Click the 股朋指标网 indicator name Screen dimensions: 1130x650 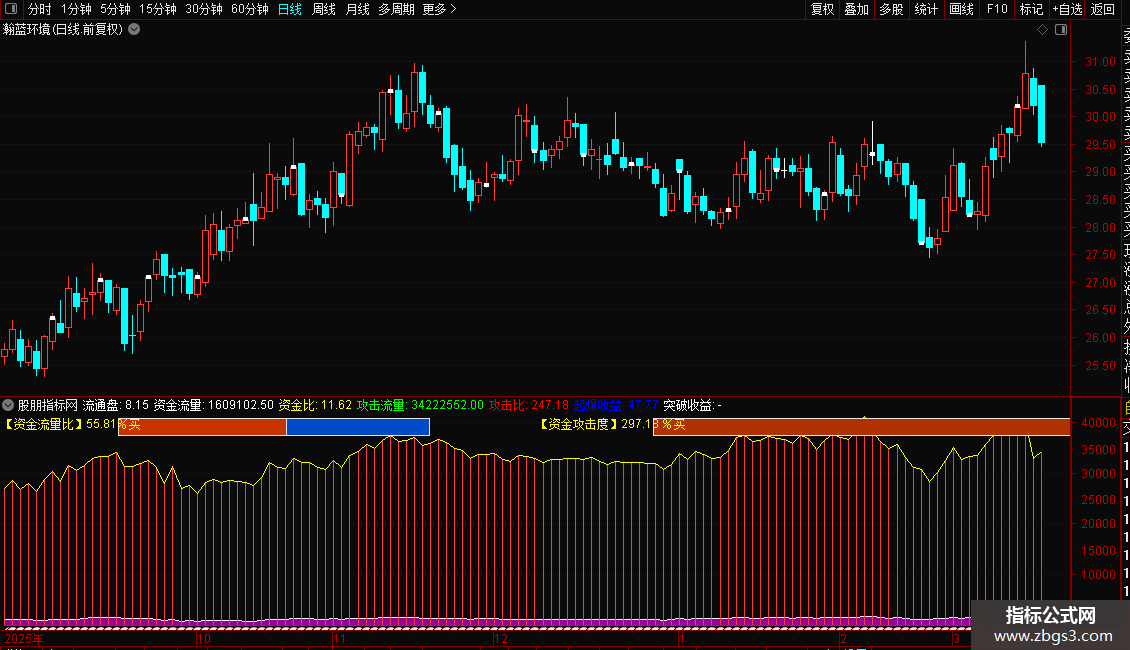tap(48, 405)
